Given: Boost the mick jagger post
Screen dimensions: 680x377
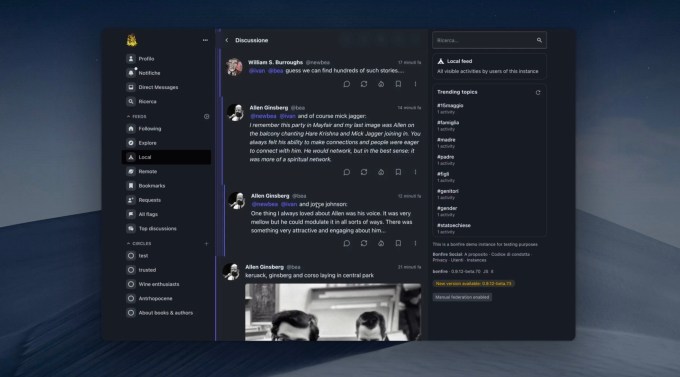Looking at the screenshot, I should [364, 172].
